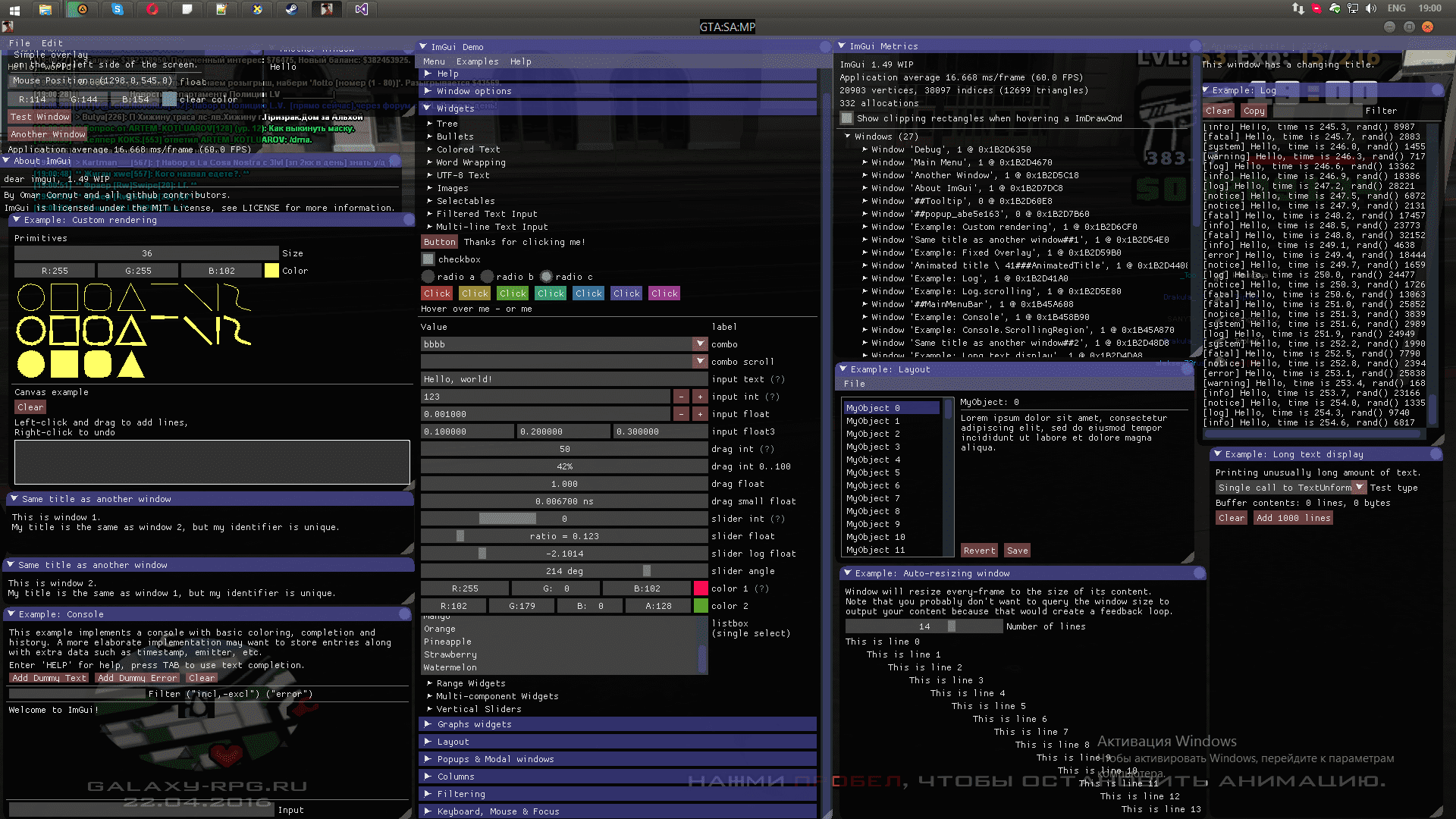Image resolution: width=1456 pixels, height=819 pixels.
Task: Open the Opera browser taskbar icon
Action: (x=152, y=9)
